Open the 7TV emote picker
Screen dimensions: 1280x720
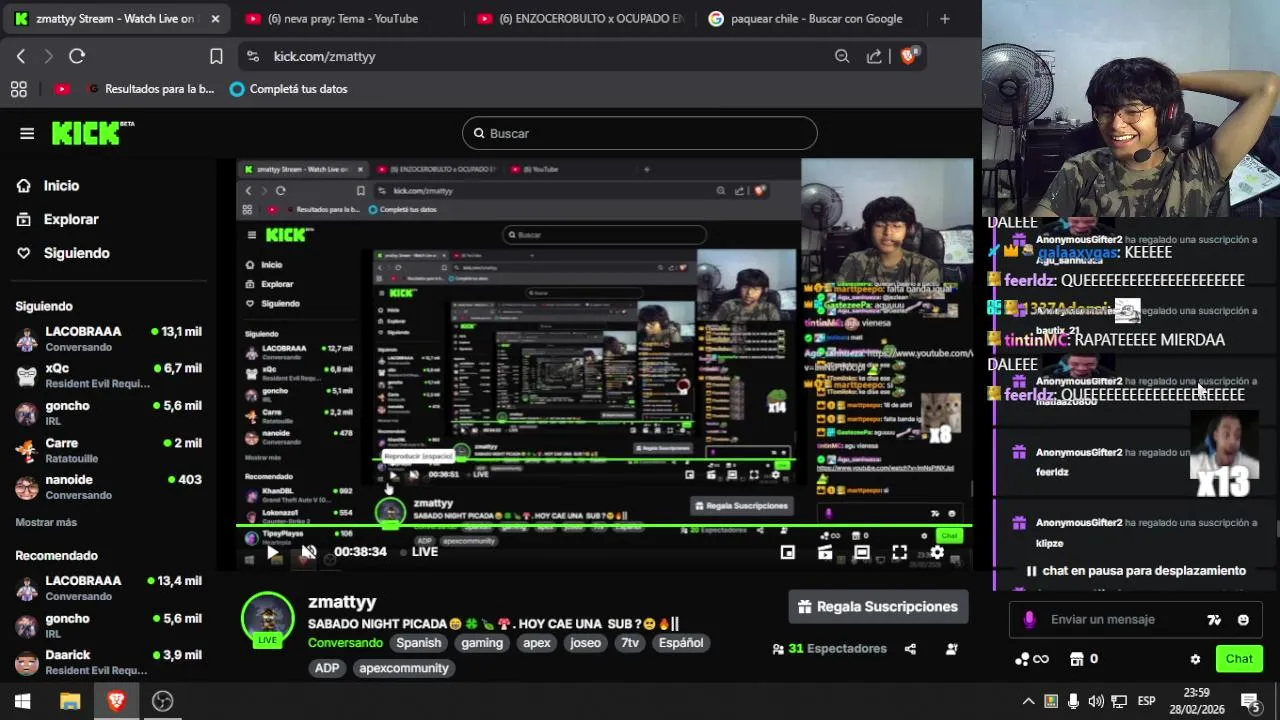1214,620
